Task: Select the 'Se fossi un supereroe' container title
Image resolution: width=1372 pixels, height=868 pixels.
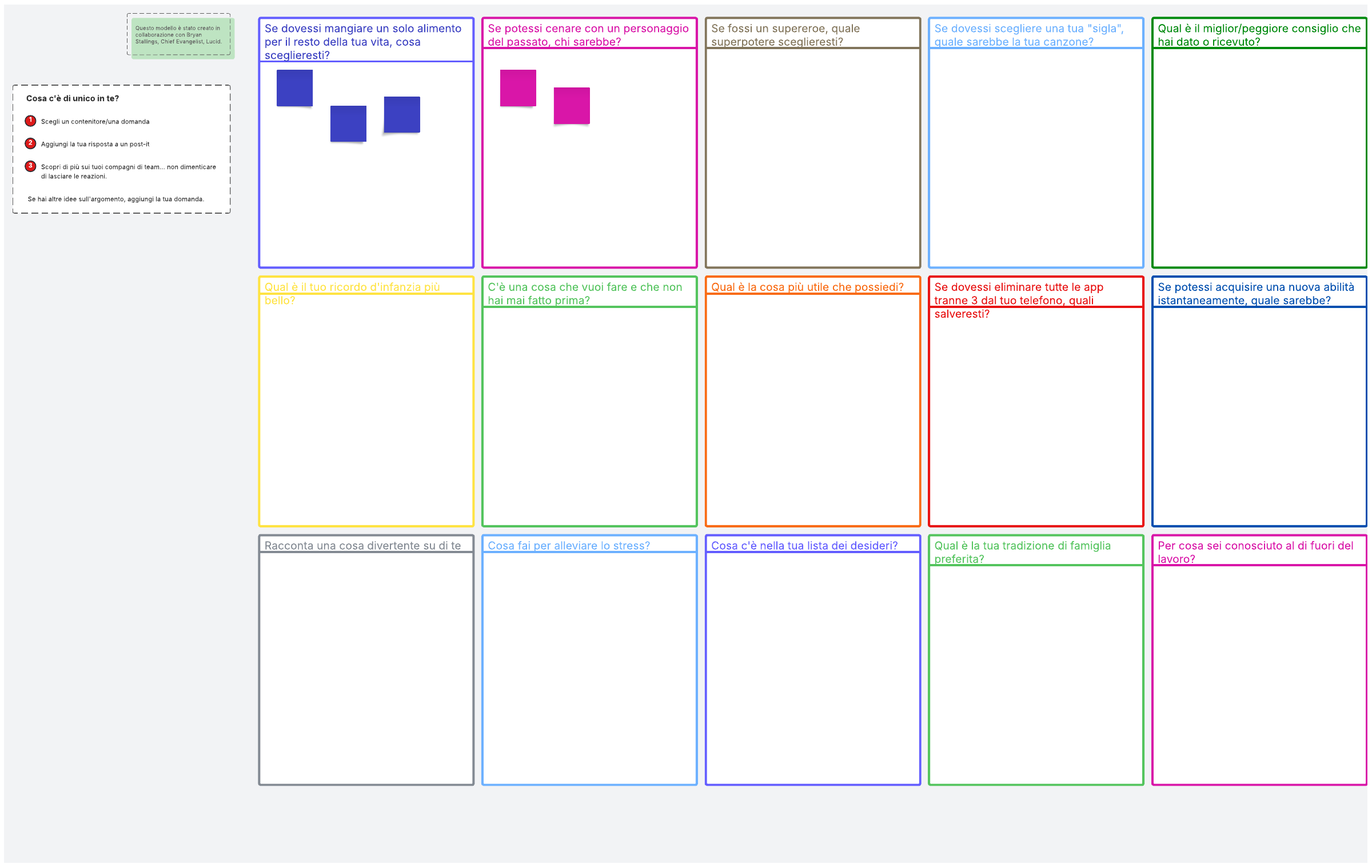Action: pos(785,34)
